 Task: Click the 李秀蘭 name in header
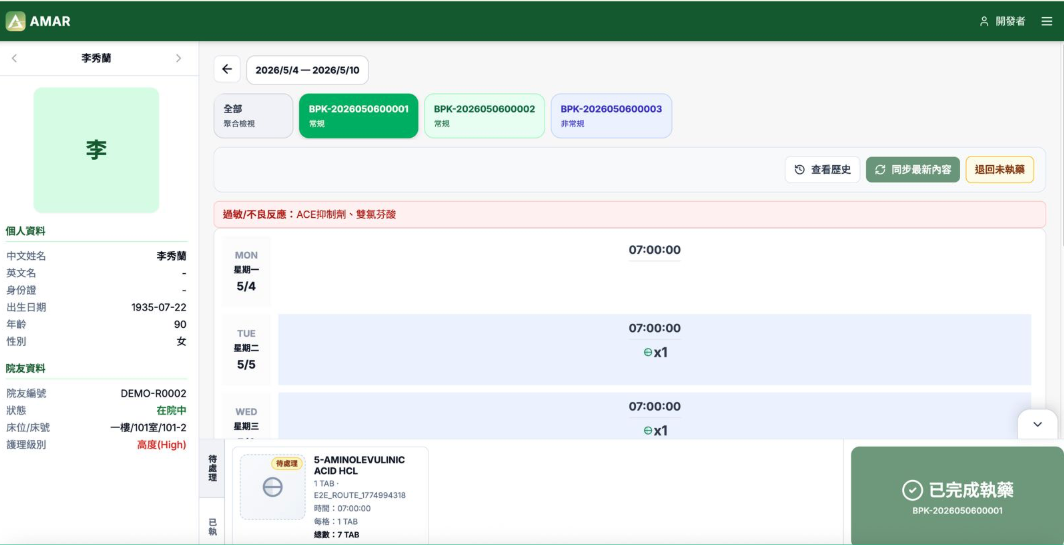(96, 58)
